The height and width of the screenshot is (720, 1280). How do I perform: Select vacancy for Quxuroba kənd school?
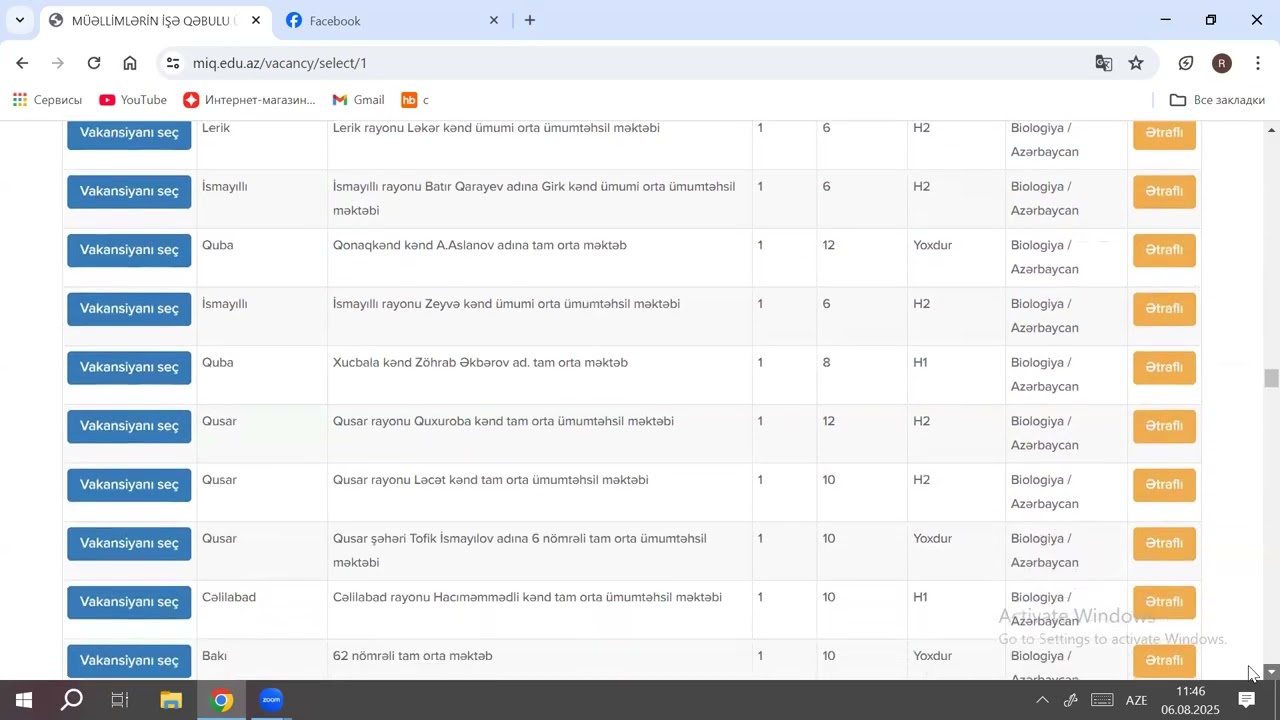pyautogui.click(x=129, y=426)
